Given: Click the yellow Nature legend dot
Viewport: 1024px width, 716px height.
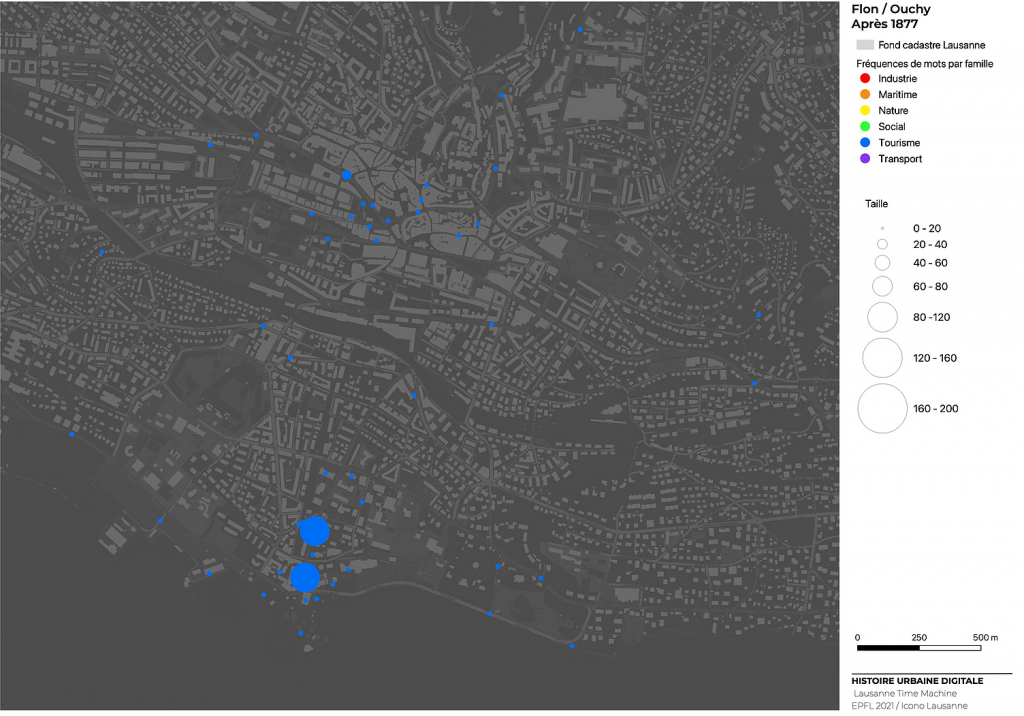Looking at the screenshot, I should tap(864, 110).
